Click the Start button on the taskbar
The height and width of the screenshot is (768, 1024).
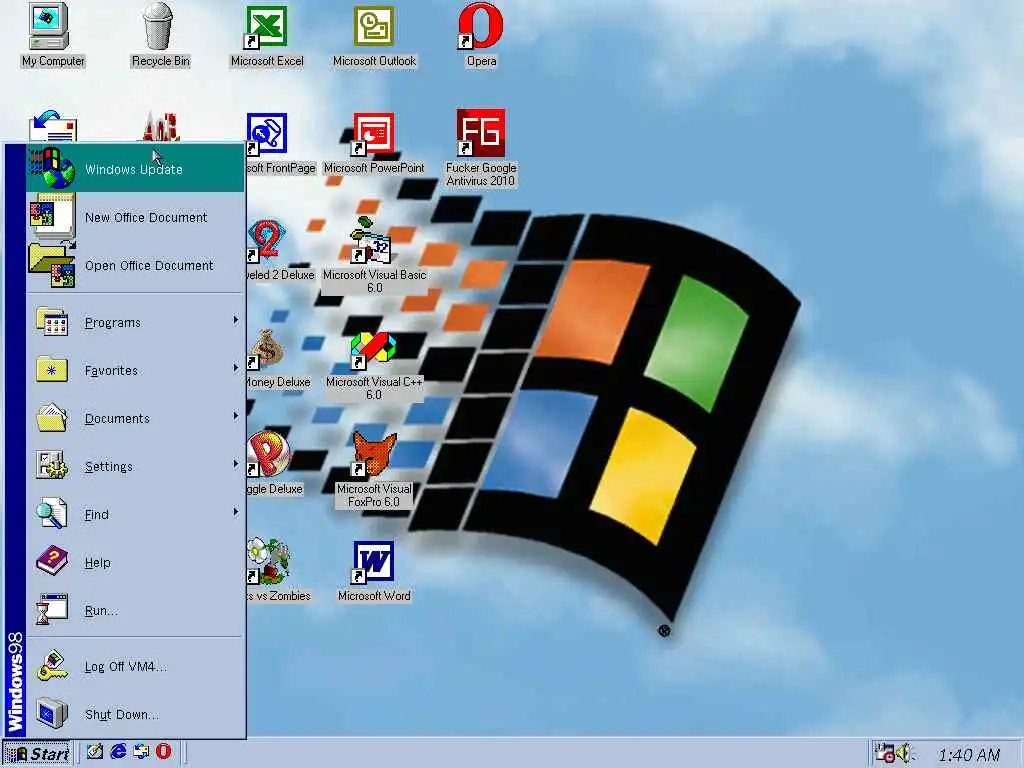[x=37, y=754]
